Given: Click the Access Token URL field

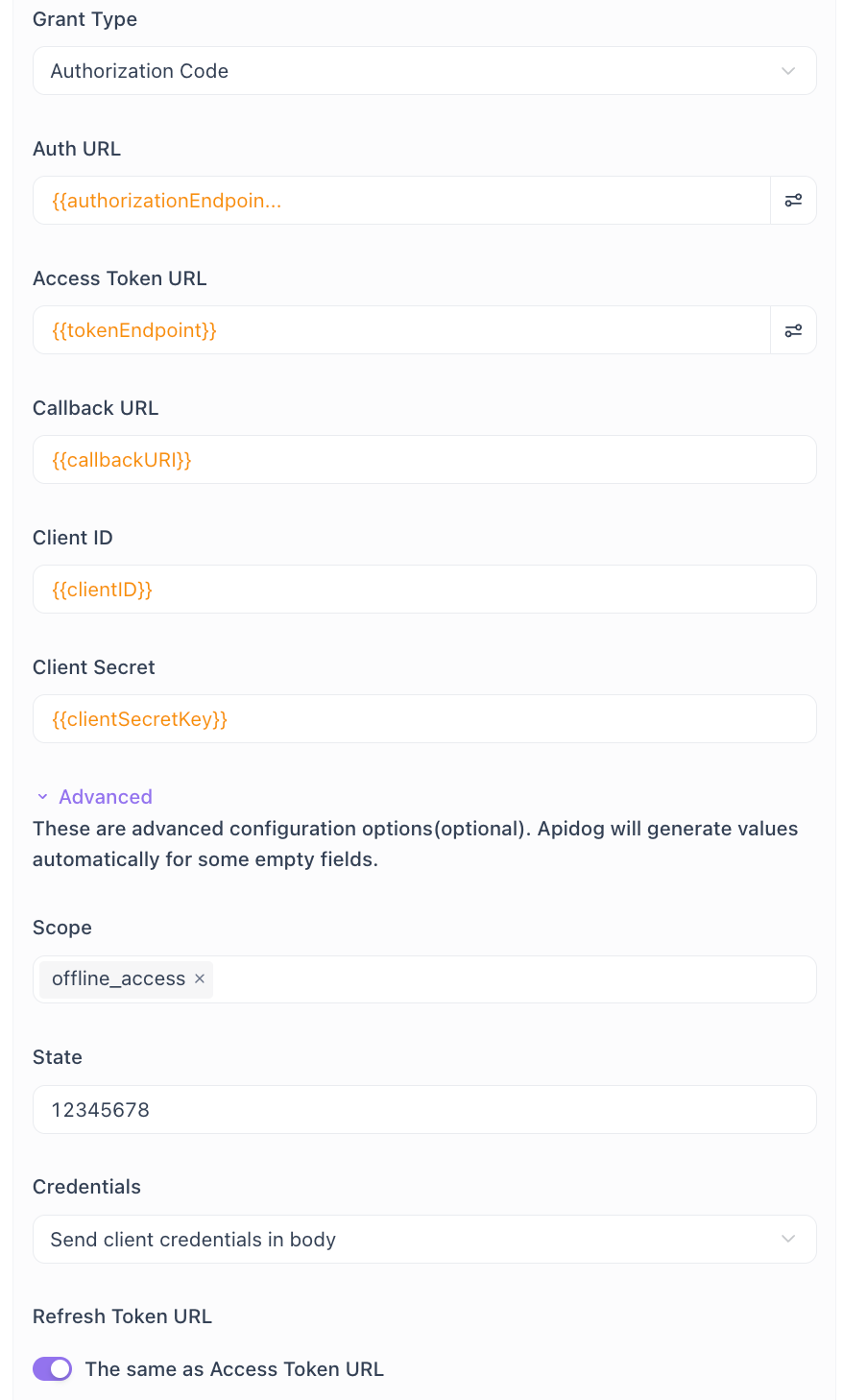Looking at the screenshot, I should tap(401, 330).
